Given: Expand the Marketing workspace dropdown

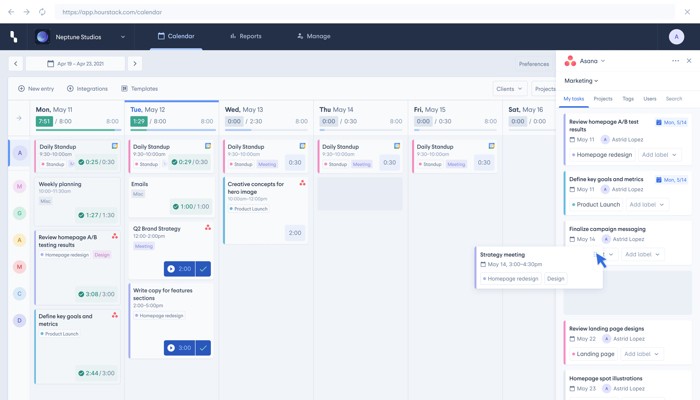Looking at the screenshot, I should coord(581,81).
